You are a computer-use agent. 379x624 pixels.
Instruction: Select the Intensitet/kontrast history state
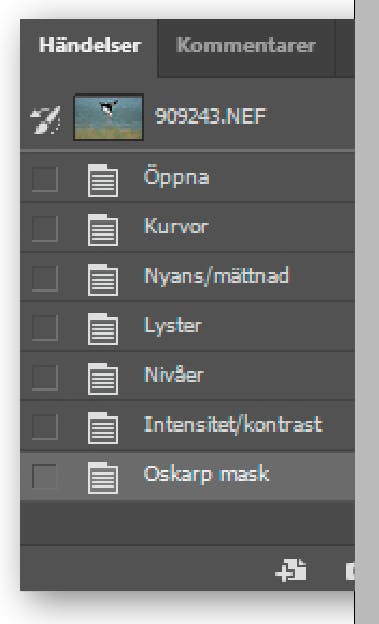[187, 425]
